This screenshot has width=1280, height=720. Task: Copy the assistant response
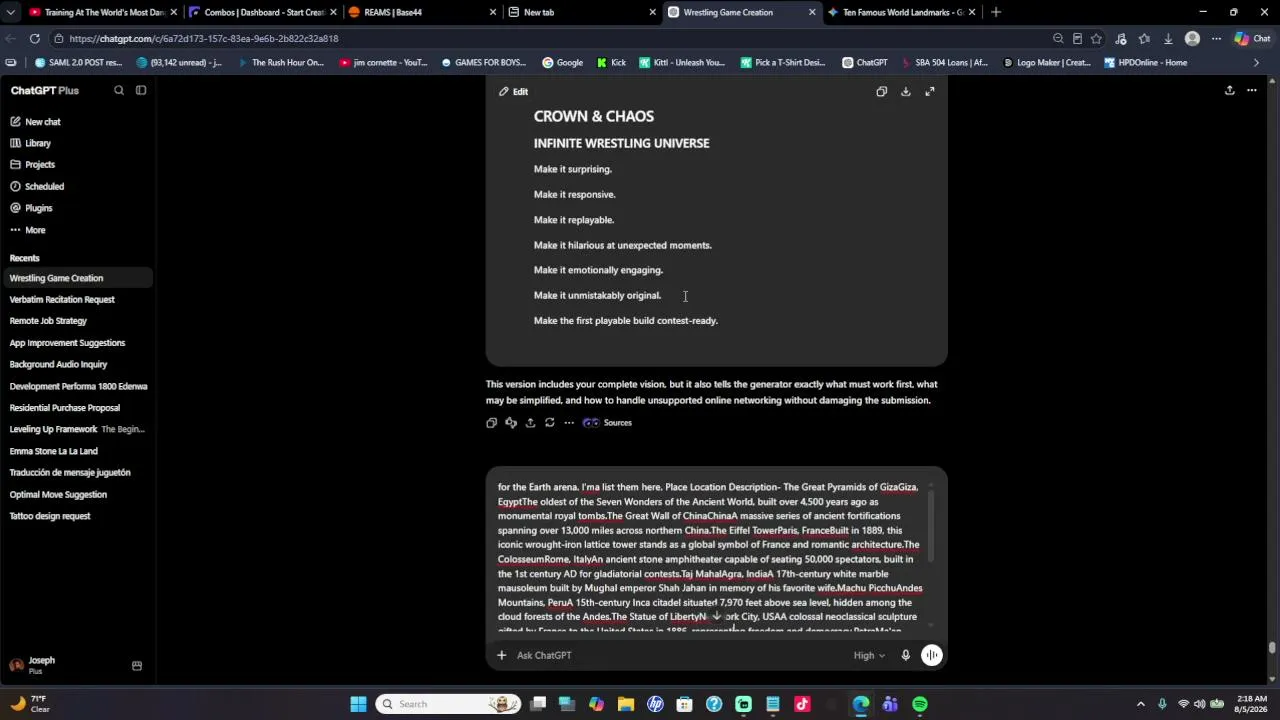pos(491,423)
